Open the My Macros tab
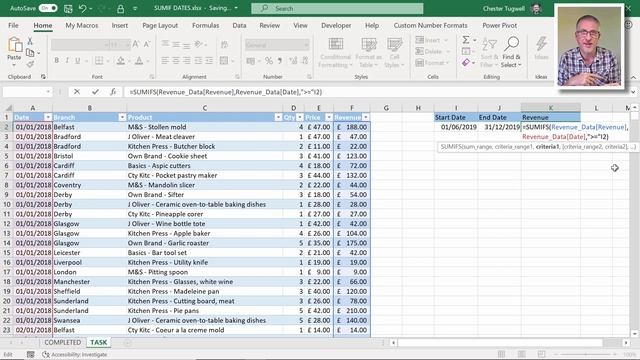The height and width of the screenshot is (360, 640). click(82, 25)
